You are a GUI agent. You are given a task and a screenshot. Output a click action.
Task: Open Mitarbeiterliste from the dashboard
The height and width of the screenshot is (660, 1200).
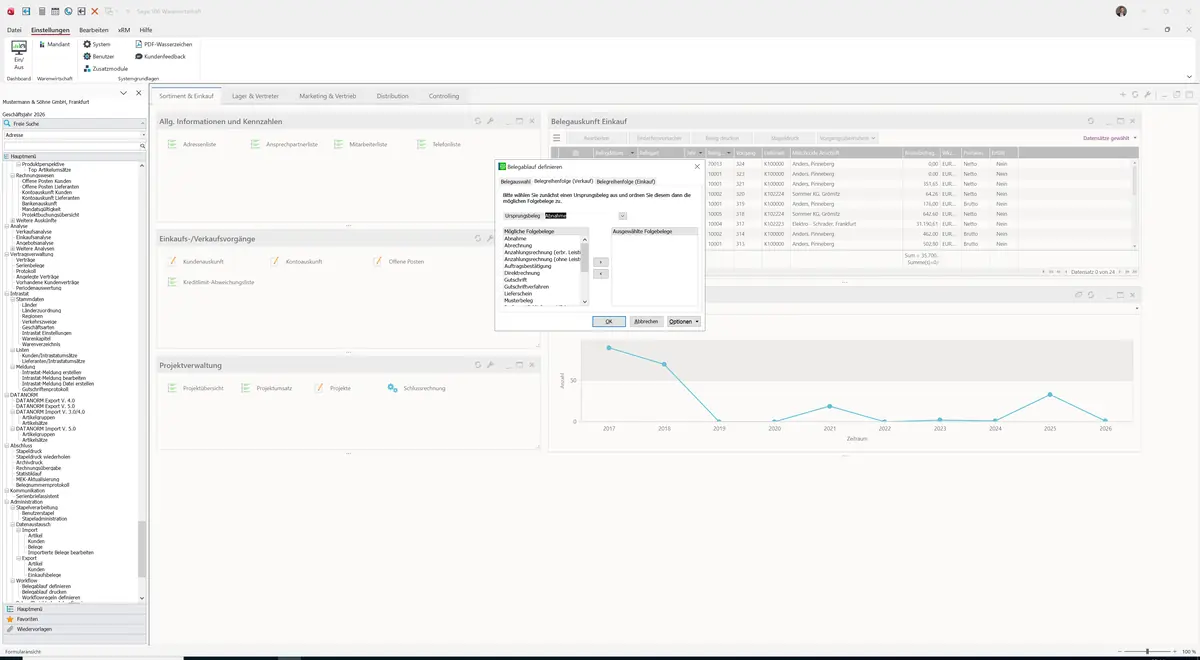(361, 145)
